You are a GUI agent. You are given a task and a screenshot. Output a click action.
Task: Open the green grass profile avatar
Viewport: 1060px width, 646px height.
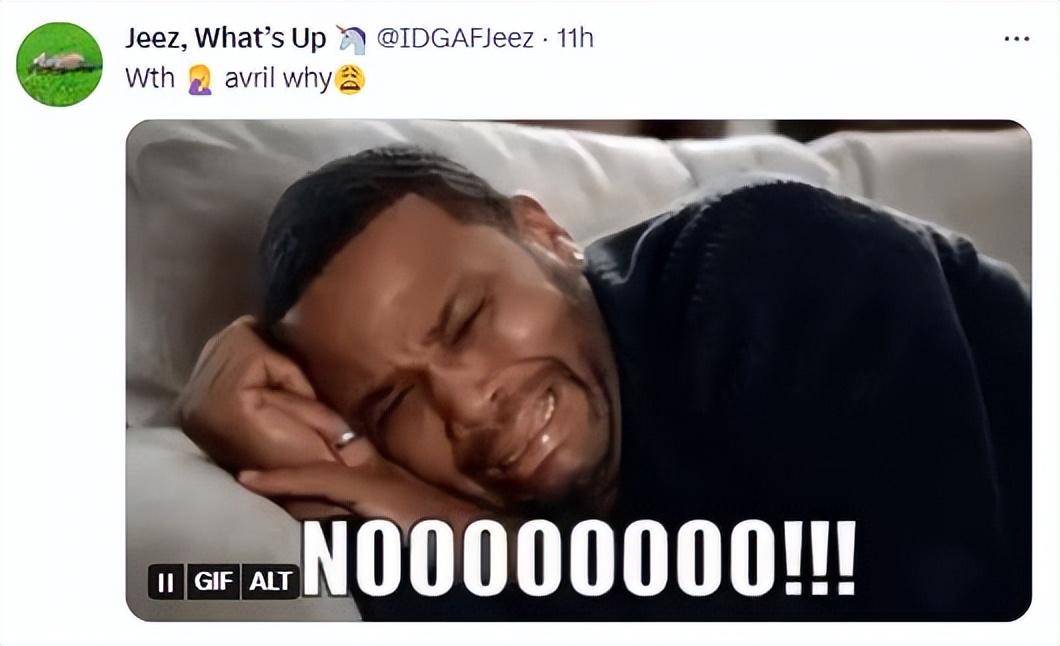pos(59,64)
